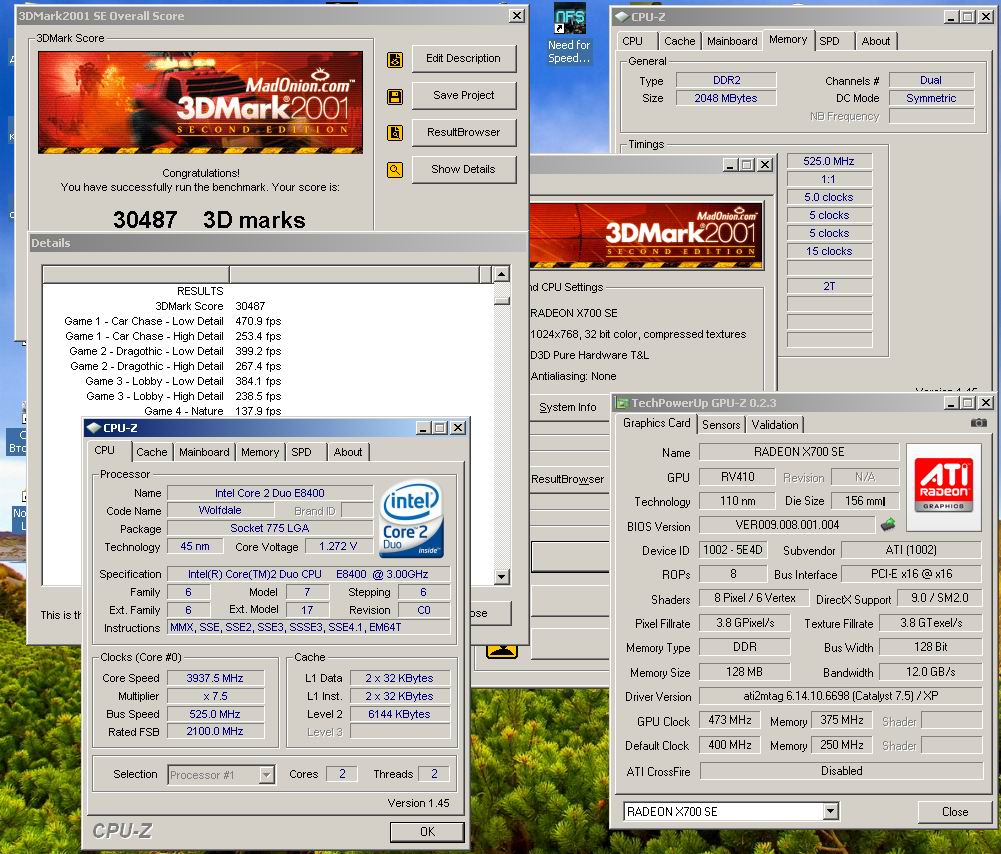Click the GPU-Z title bar icon
Viewport: 1001px width, 854px height.
[621, 403]
